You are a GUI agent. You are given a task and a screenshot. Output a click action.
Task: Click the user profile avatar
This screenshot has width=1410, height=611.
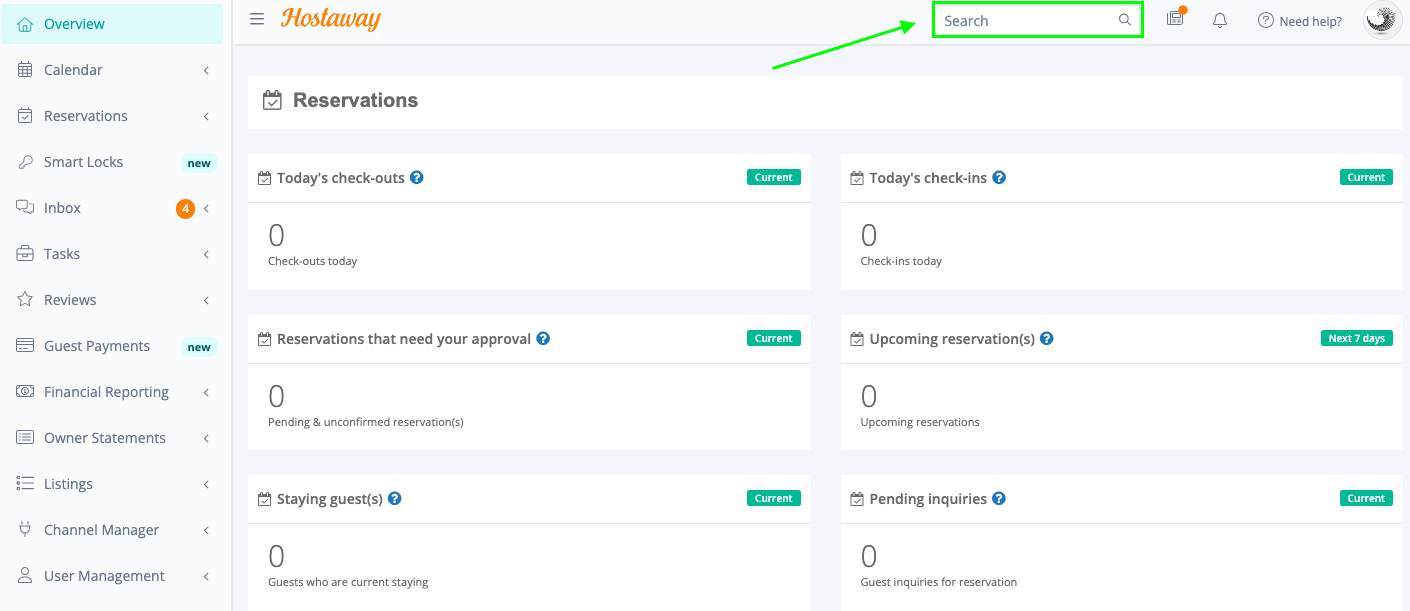[x=1383, y=20]
